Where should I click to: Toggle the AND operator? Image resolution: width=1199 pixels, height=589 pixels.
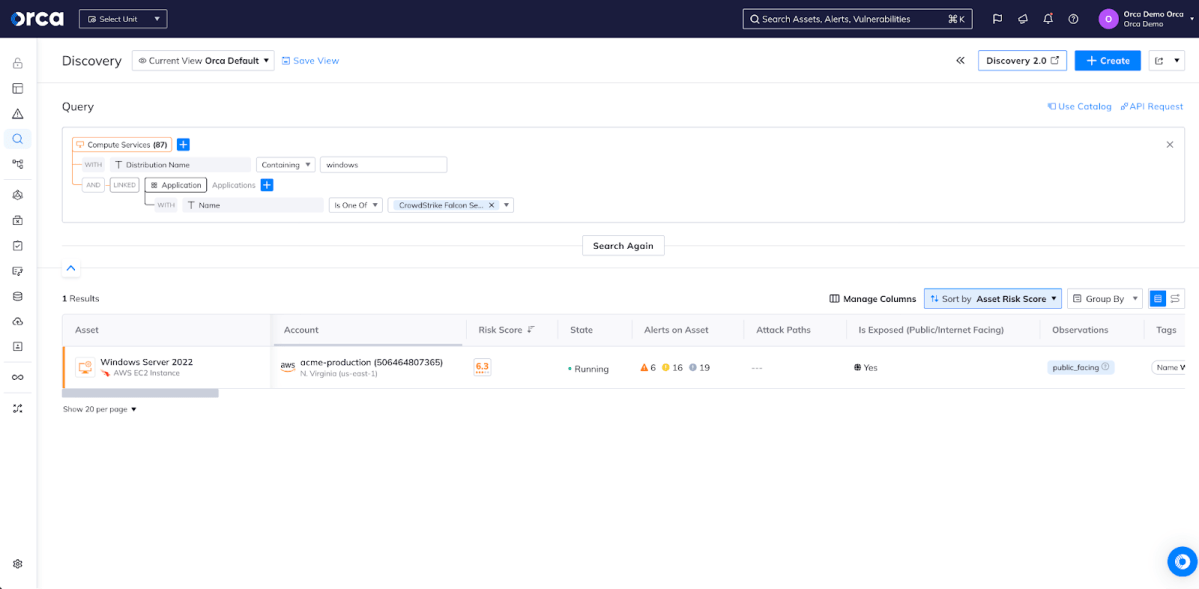[93, 185]
